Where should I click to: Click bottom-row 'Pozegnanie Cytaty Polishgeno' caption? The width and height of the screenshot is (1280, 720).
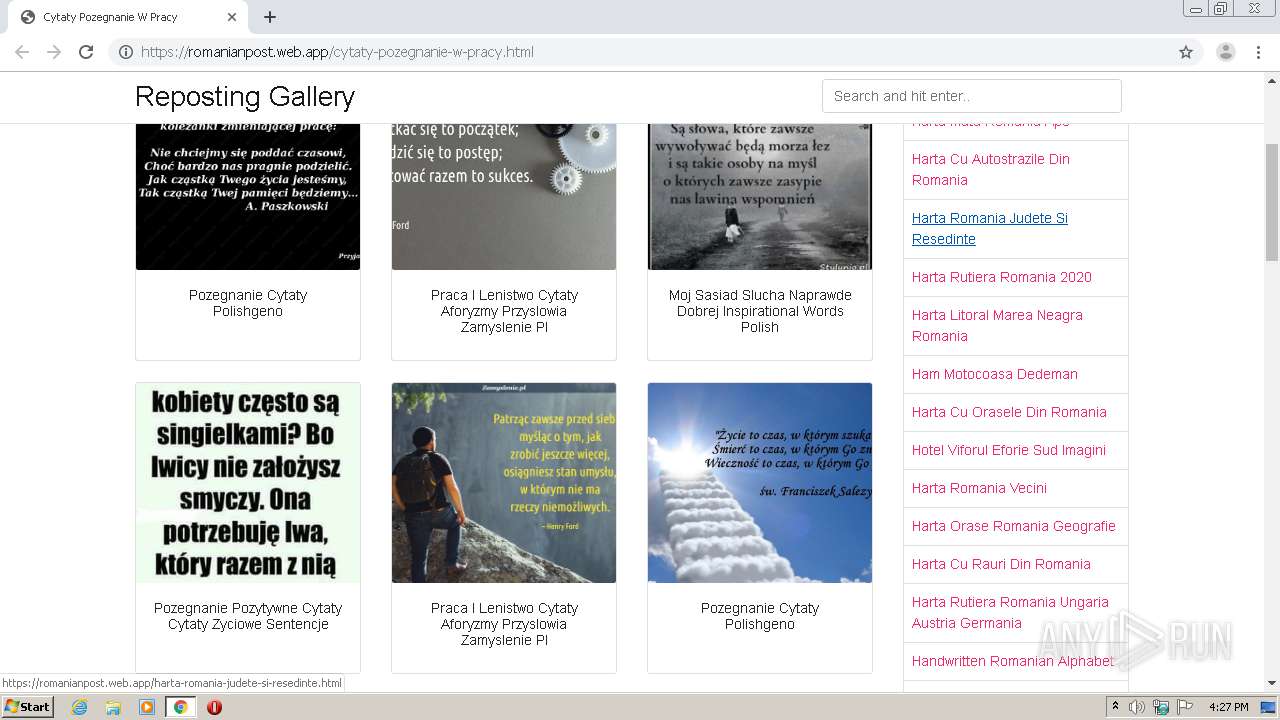pos(760,616)
